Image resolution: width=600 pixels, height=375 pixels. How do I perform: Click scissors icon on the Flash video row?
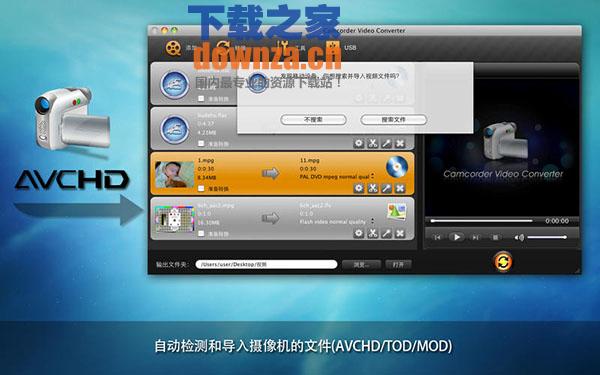click(372, 233)
